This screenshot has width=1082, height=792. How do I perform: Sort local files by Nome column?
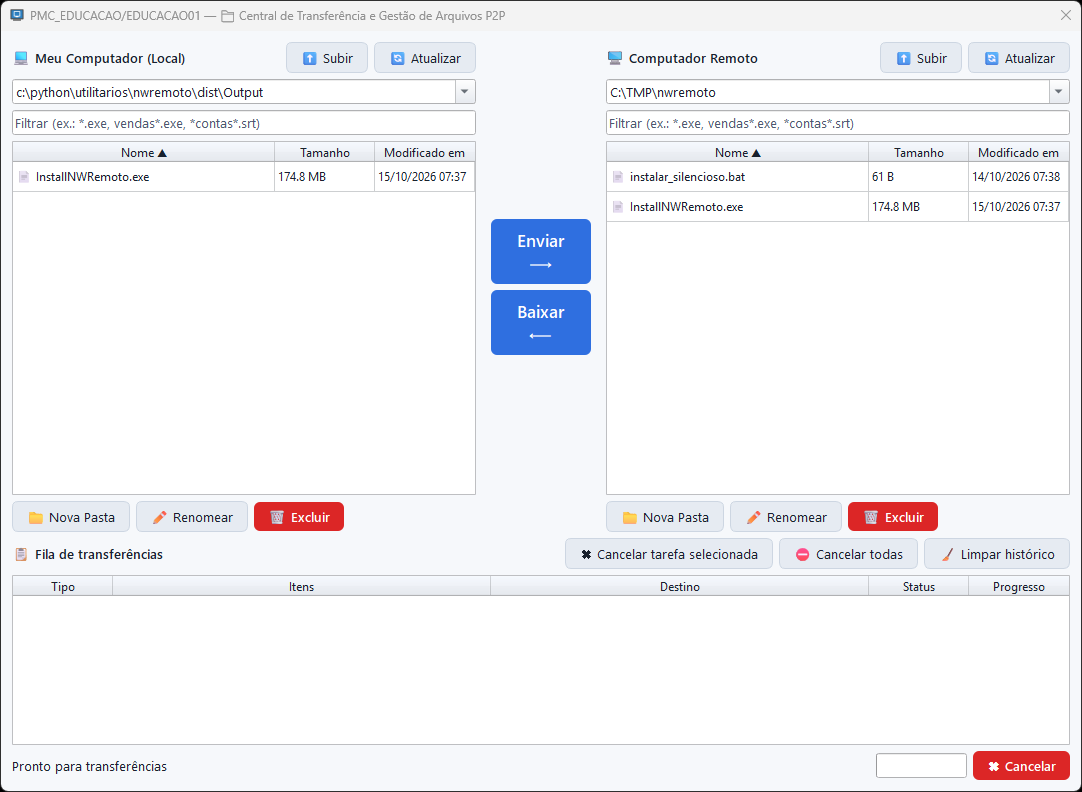(144, 152)
